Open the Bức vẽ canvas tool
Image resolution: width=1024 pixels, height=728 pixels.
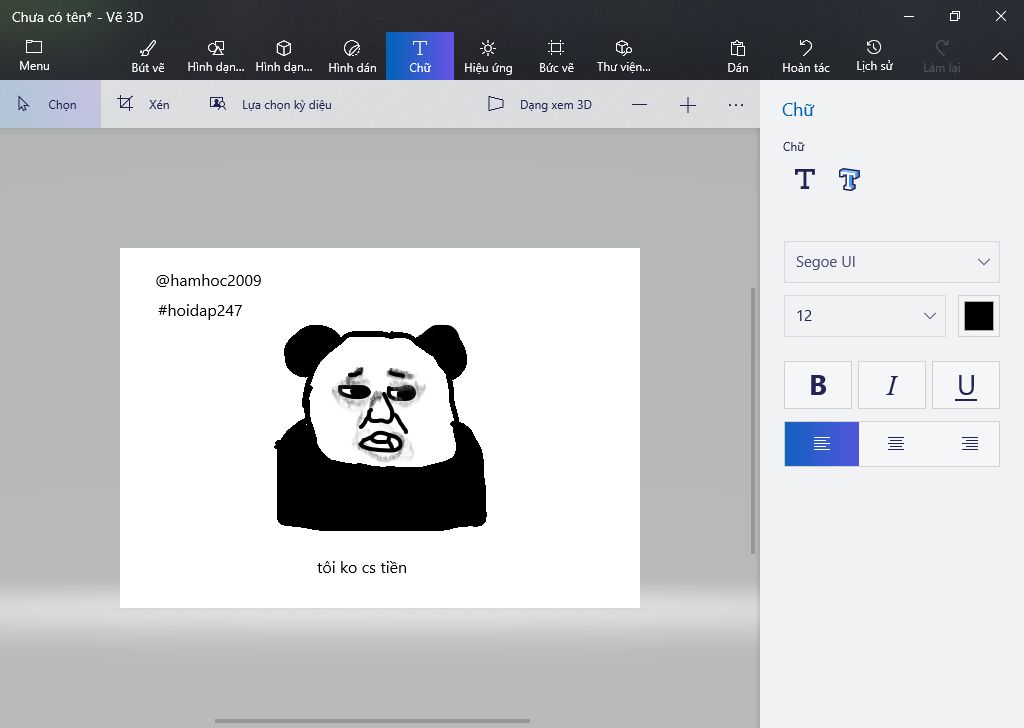(x=556, y=56)
